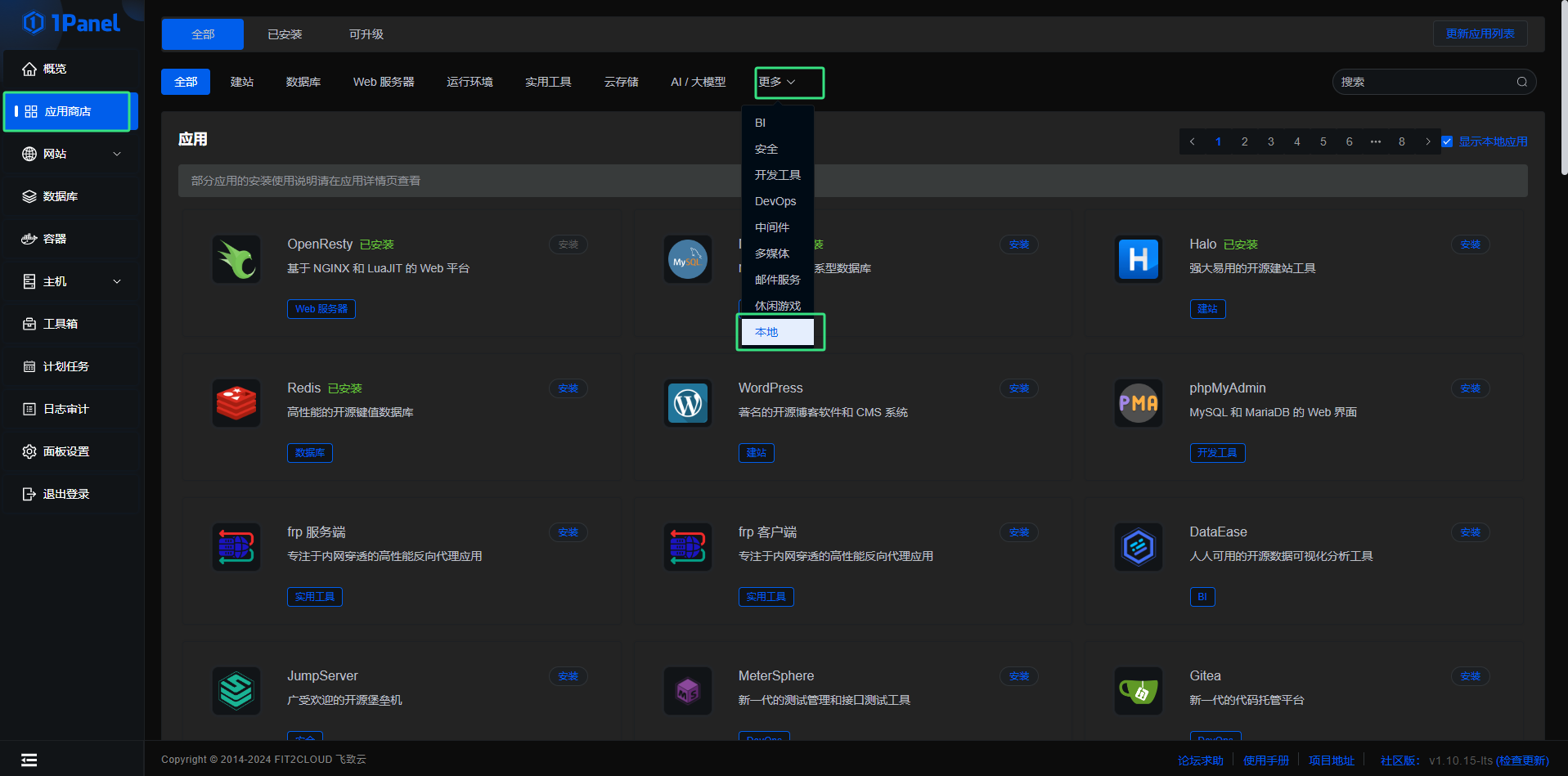Click the MeterSphere app icon
Image resolution: width=1568 pixels, height=776 pixels.
pyautogui.click(x=688, y=691)
